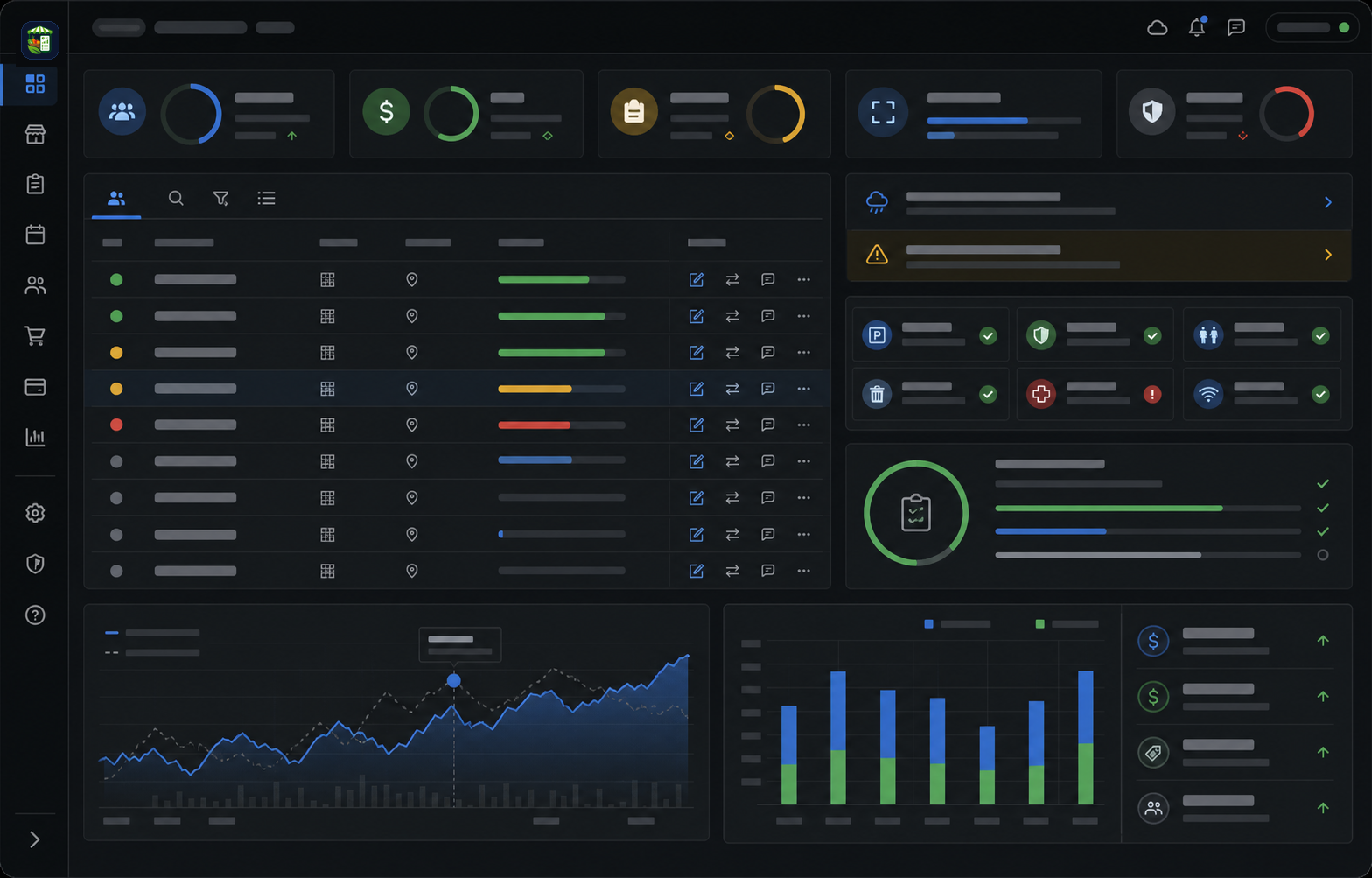Screen dimensions: 1372x878
Task: Open the more menu in the red-dot row
Action: point(804,425)
